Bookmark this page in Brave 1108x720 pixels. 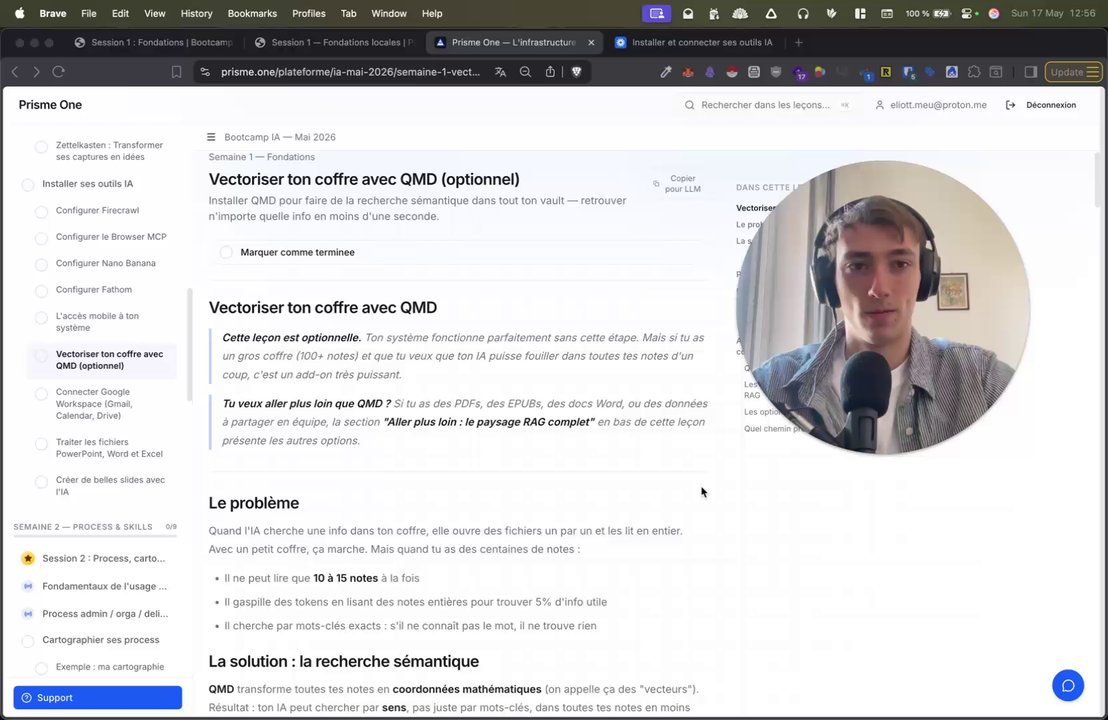click(x=176, y=72)
